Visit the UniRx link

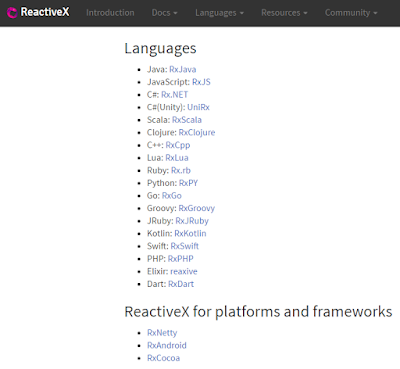(x=198, y=107)
